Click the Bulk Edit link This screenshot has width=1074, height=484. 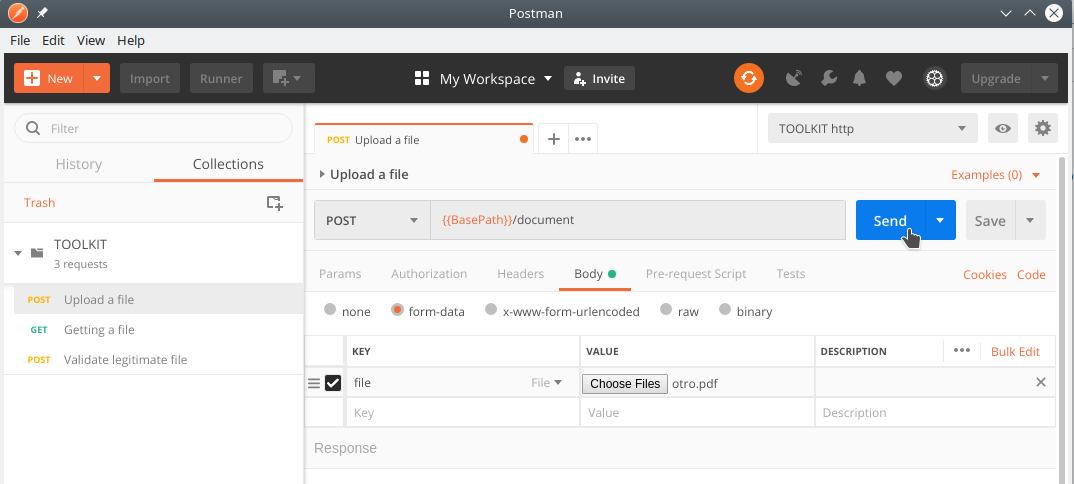pos(1015,351)
